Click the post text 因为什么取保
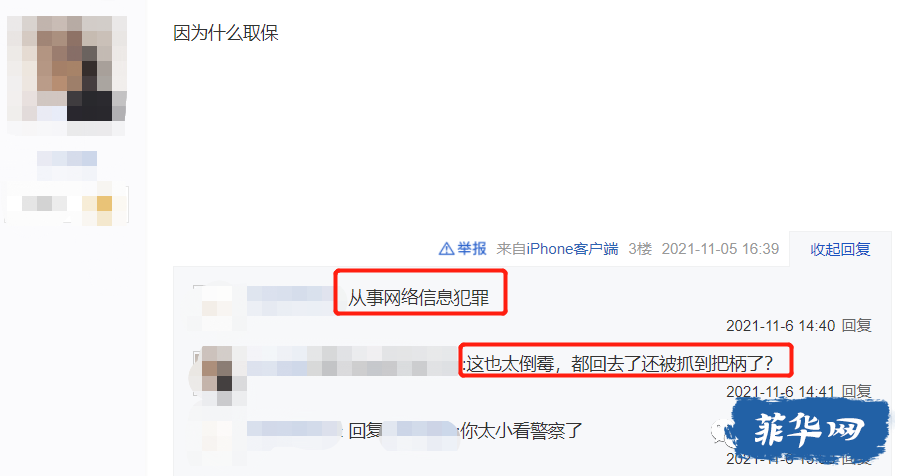The height and width of the screenshot is (476, 900). click(x=226, y=33)
